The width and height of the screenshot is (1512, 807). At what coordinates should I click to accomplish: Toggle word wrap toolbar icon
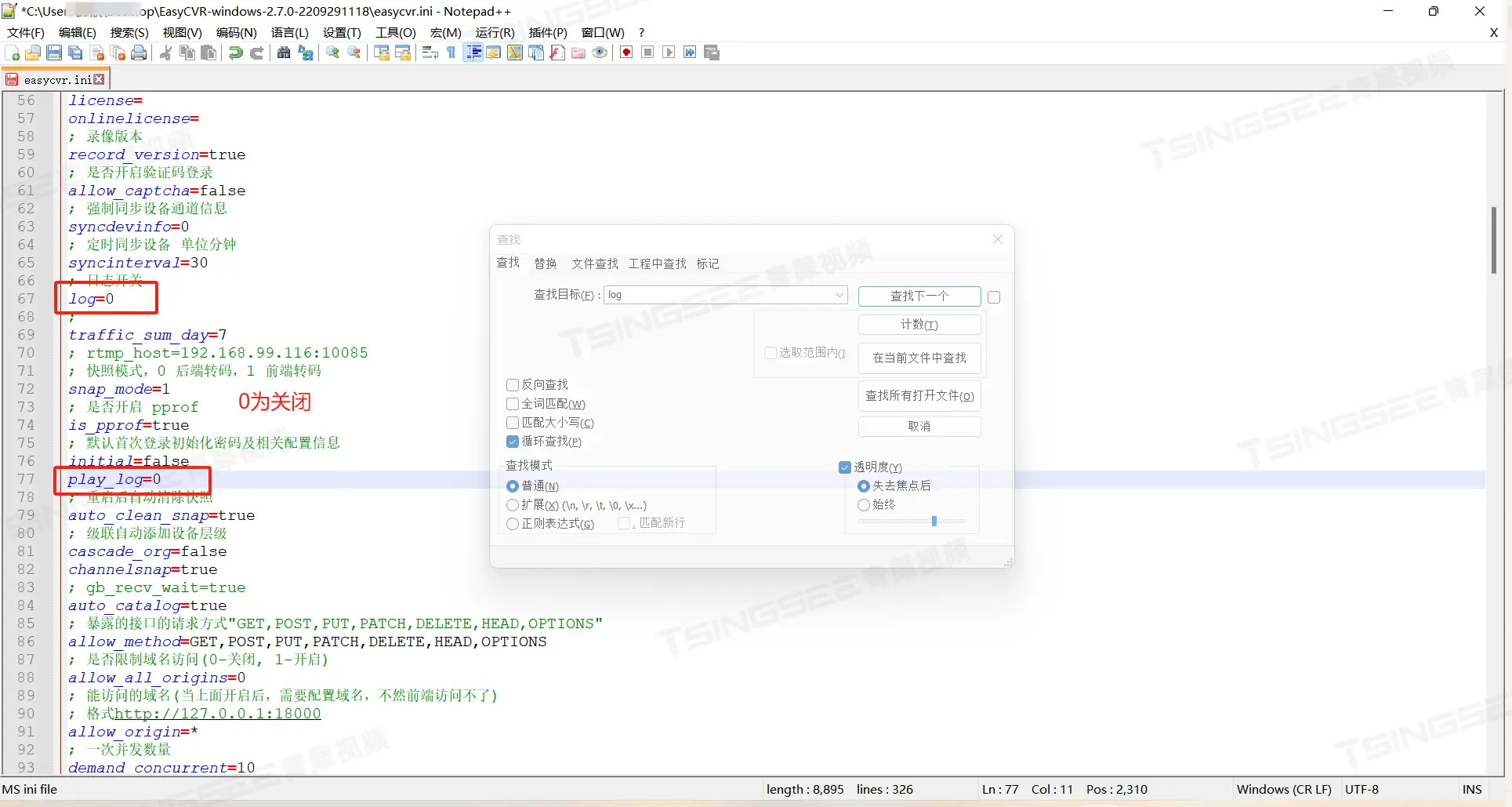coord(430,53)
